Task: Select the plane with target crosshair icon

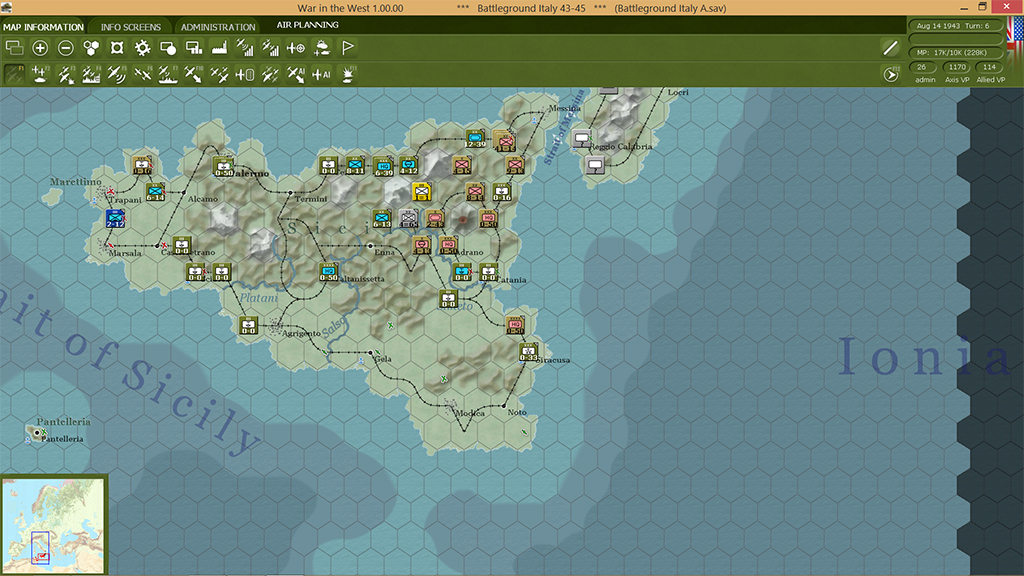Action: [296, 48]
